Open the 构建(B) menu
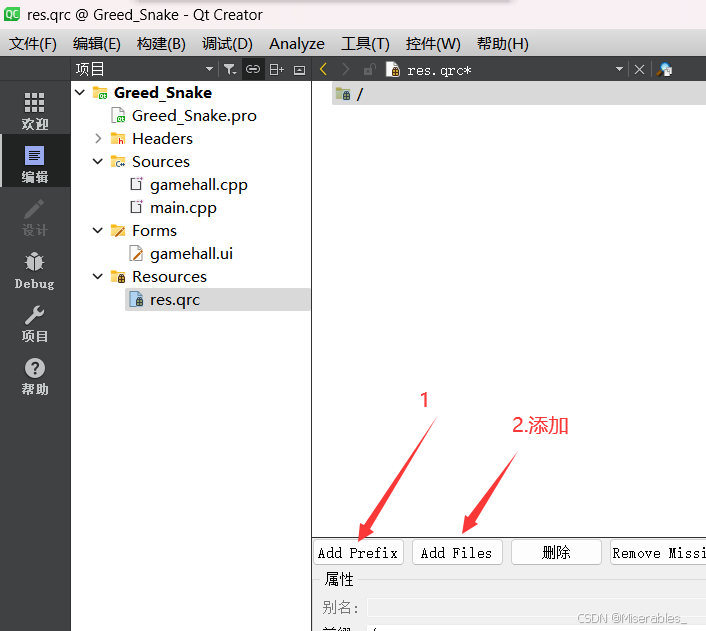This screenshot has height=631, width=706. 161,44
